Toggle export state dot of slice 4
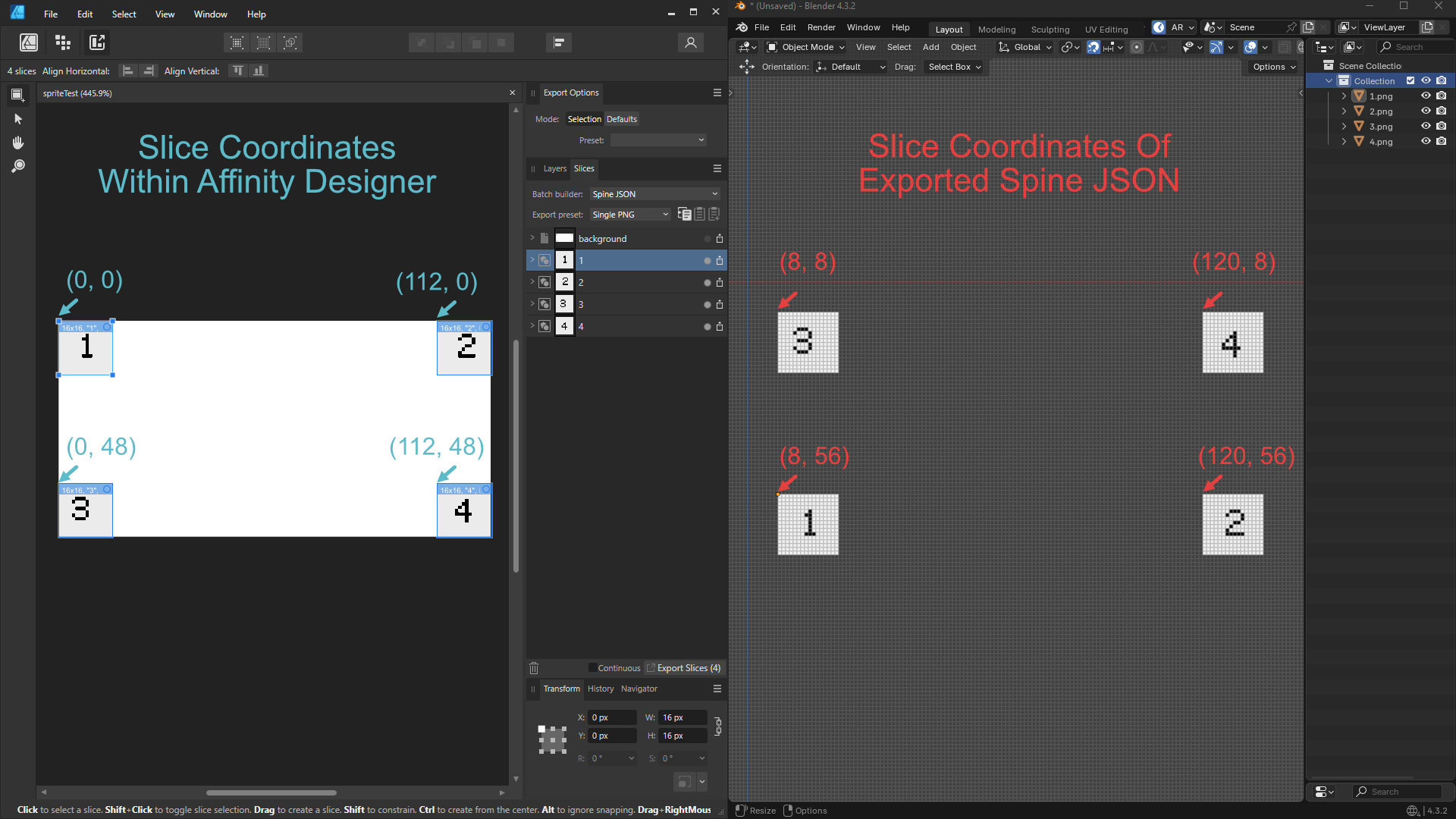The image size is (1456, 819). [x=708, y=327]
